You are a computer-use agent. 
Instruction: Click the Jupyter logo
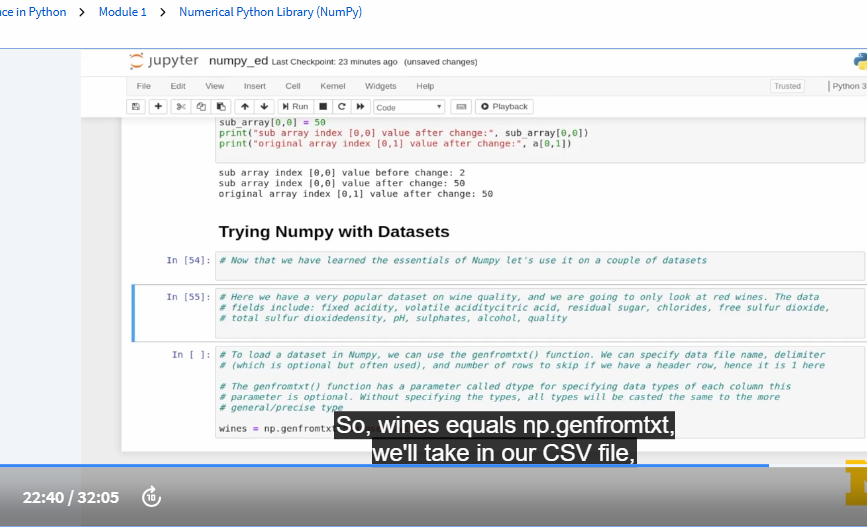pyautogui.click(x=164, y=61)
